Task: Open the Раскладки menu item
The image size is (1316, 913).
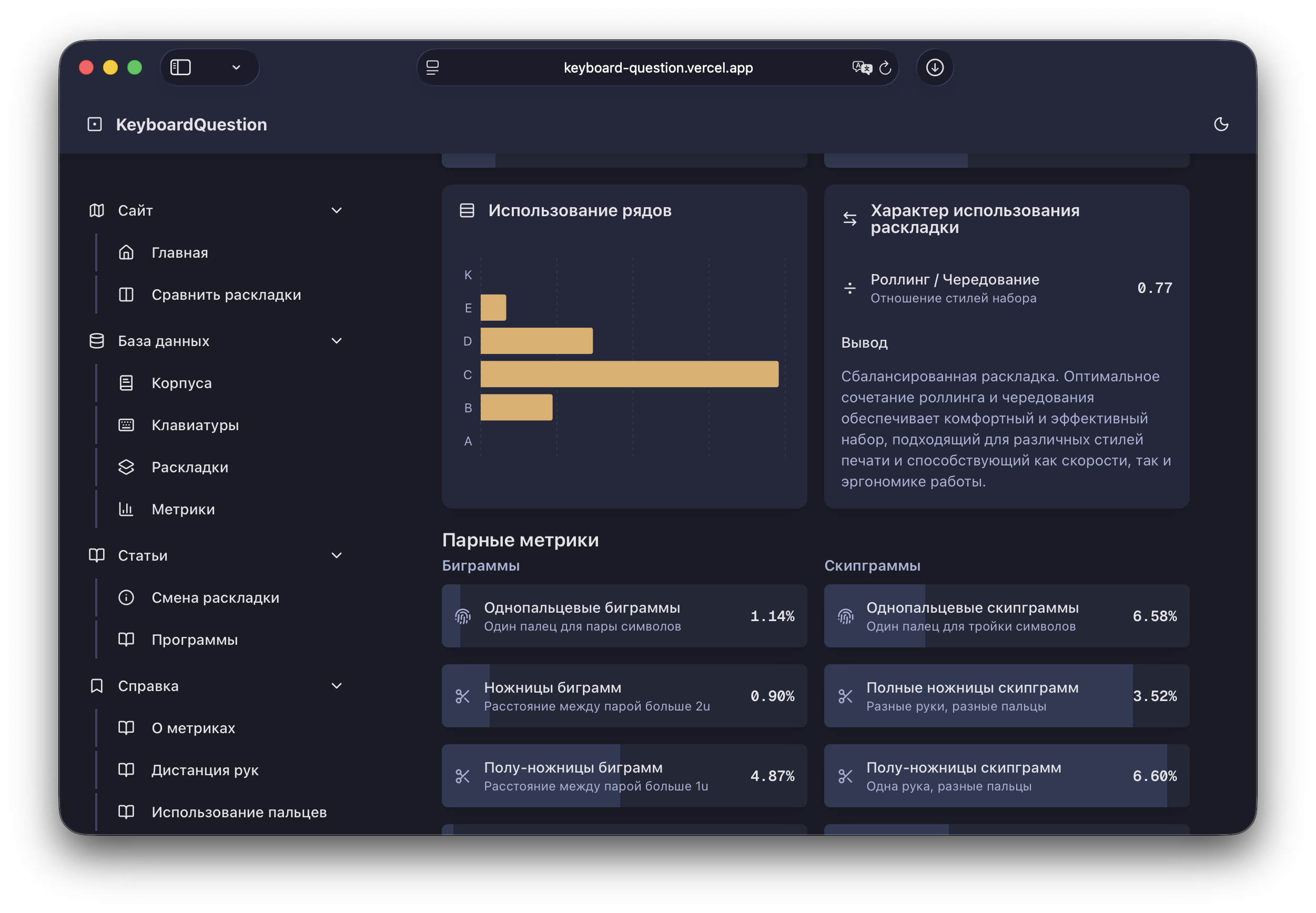Action: tap(189, 468)
